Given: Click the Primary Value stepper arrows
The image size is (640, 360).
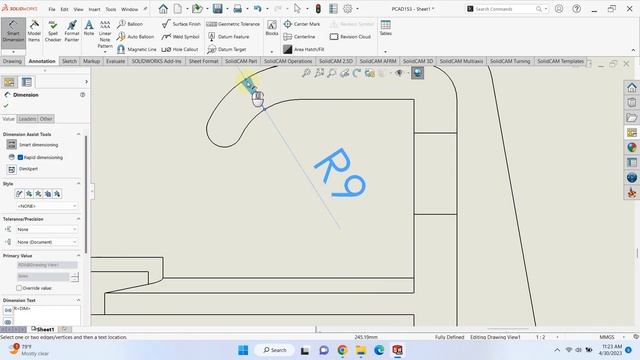Looking at the screenshot, I should click(x=74, y=278).
